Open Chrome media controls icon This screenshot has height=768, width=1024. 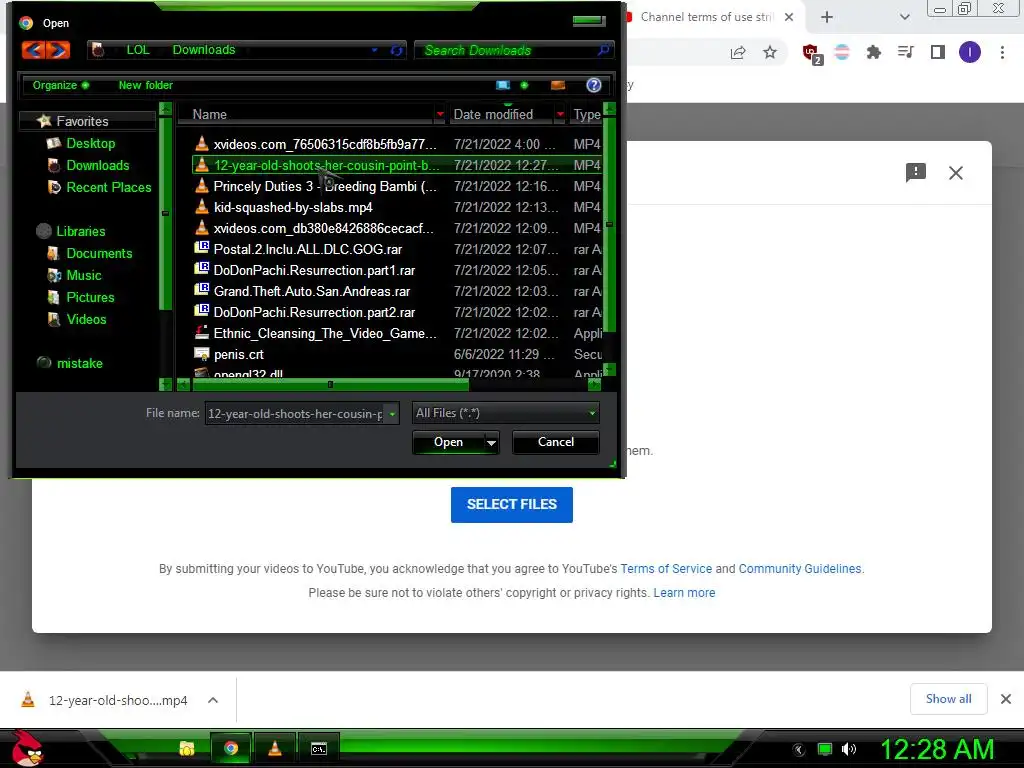905,52
